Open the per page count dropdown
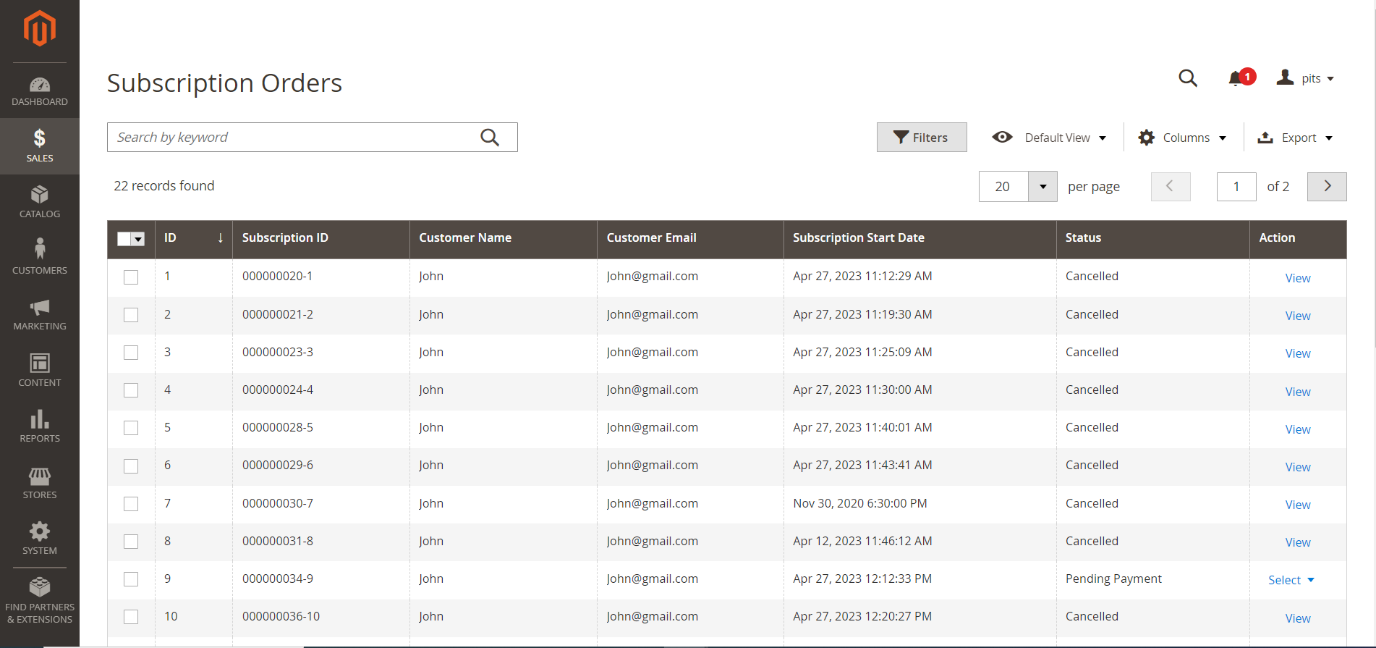 1043,187
